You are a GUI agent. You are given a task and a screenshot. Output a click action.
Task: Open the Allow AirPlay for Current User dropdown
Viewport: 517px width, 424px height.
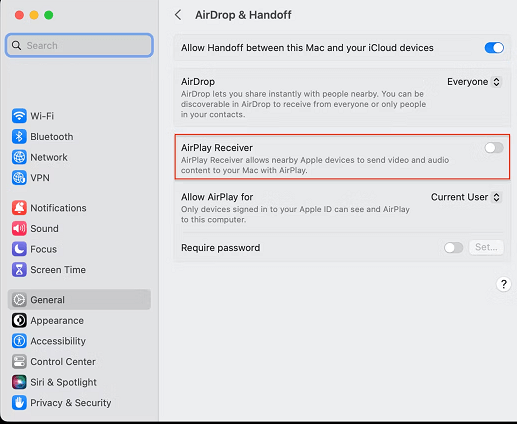466,197
